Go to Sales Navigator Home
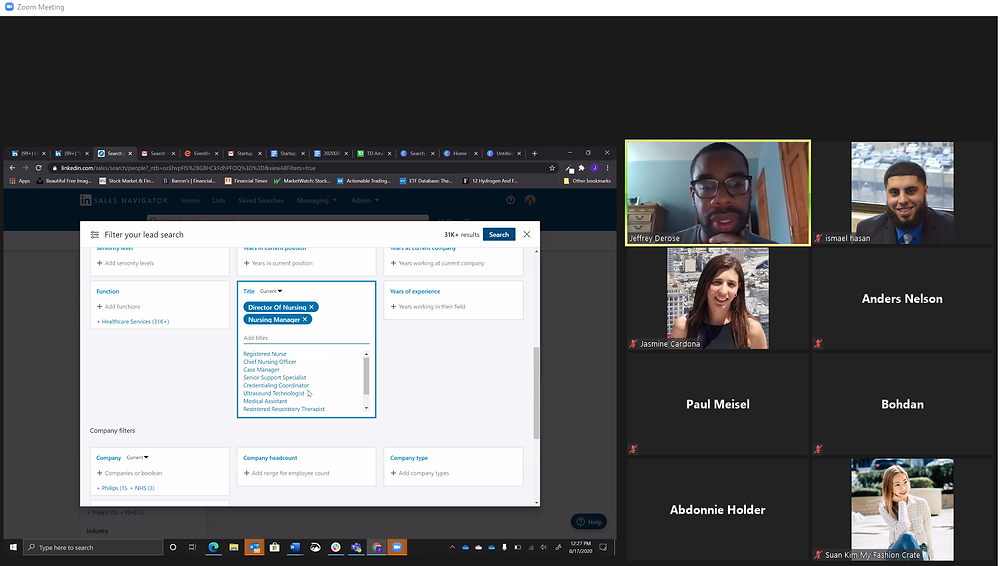Image resolution: width=1000 pixels, height=566 pixels. pyautogui.click(x=190, y=200)
